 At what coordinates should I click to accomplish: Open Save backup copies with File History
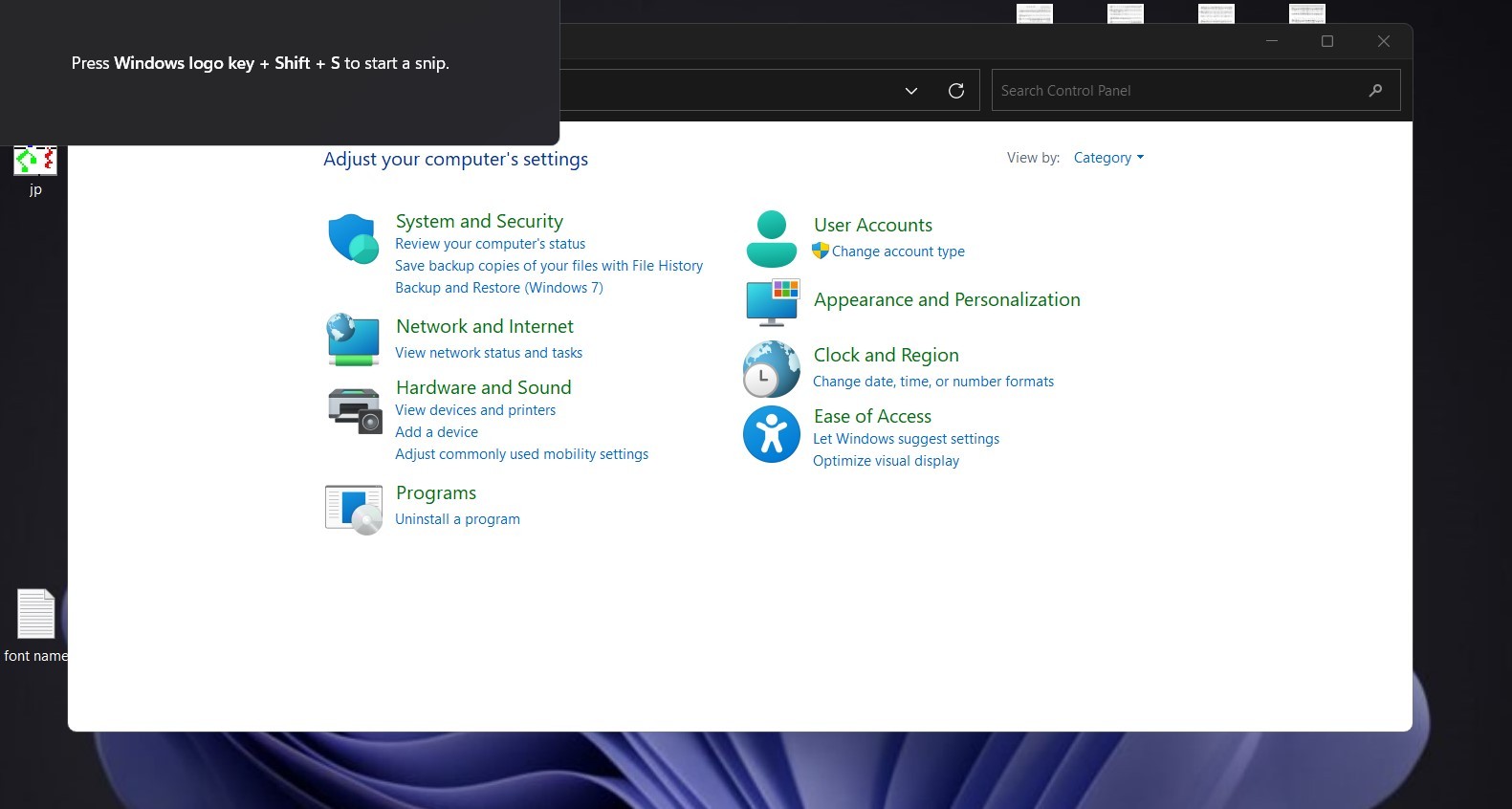(x=549, y=266)
